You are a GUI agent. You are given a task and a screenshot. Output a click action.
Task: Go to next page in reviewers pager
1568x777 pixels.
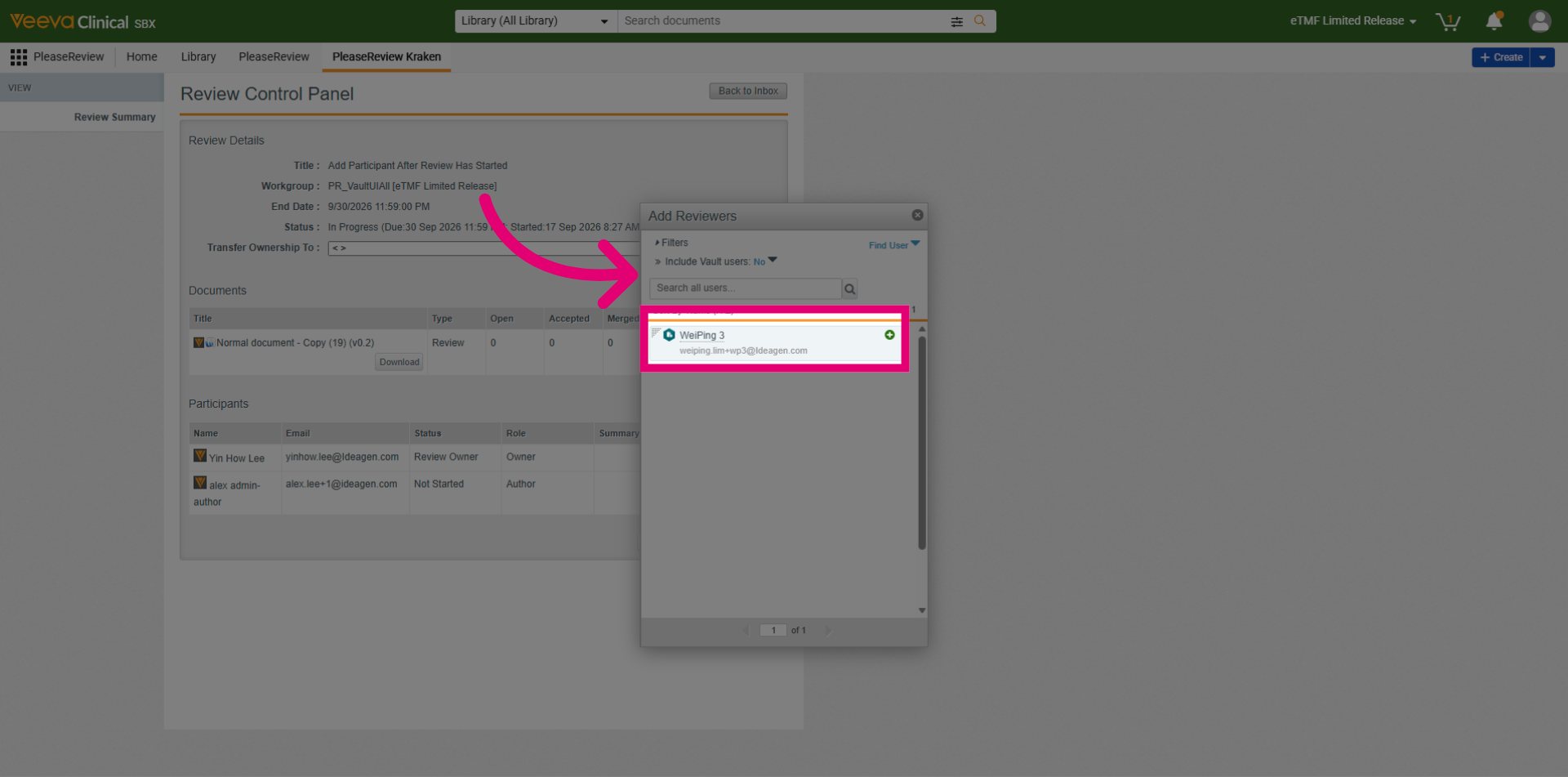click(x=828, y=630)
